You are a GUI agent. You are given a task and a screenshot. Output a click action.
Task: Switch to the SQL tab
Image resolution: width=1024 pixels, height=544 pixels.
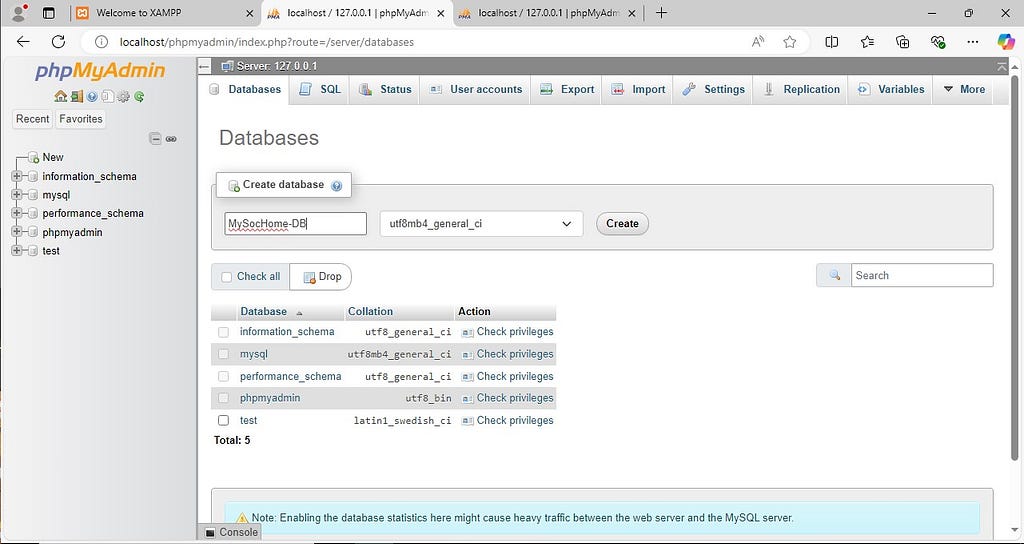coord(321,89)
